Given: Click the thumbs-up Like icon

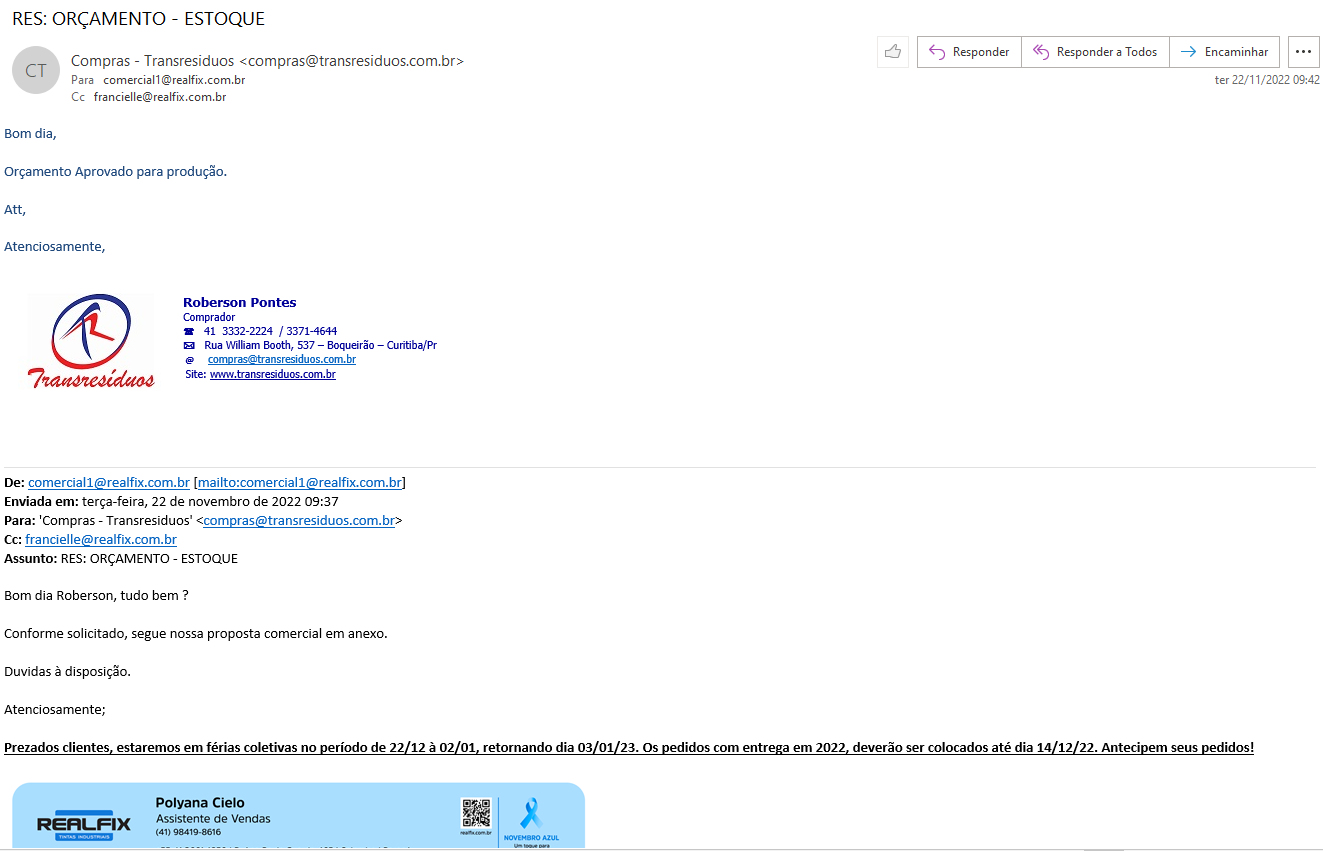Looking at the screenshot, I should [892, 52].
